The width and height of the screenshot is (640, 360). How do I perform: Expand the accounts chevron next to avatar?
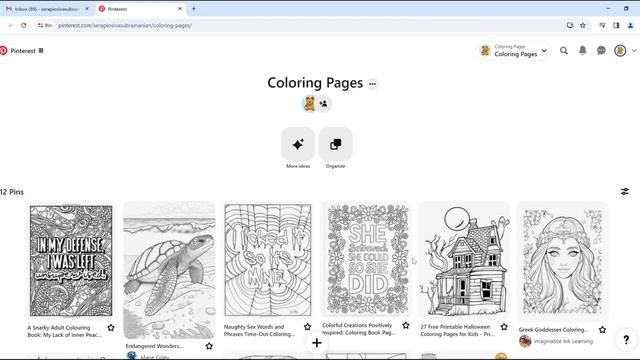tap(634, 51)
